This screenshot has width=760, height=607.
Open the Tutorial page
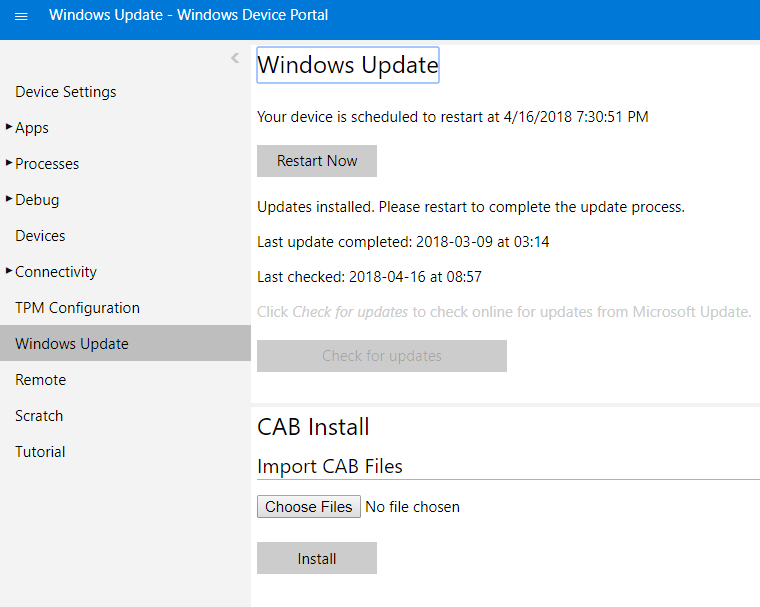coord(40,452)
